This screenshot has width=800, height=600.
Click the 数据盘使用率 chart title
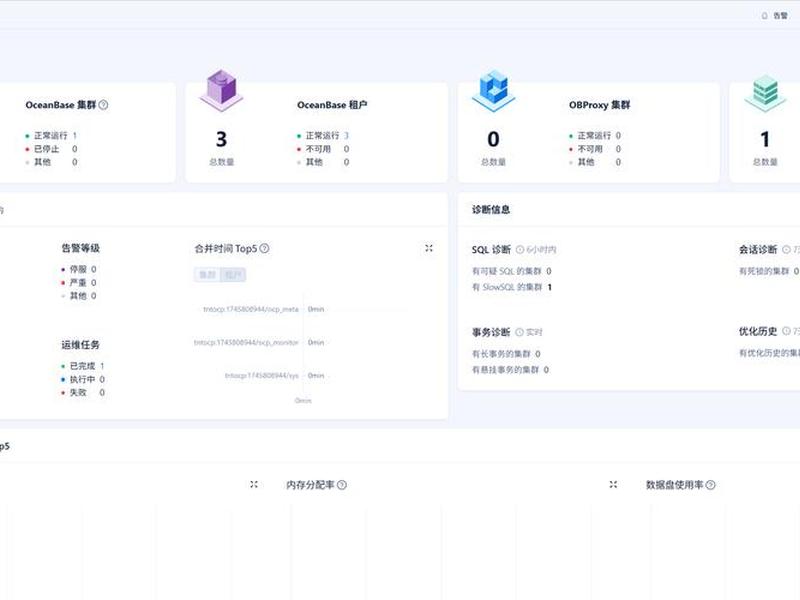674,485
